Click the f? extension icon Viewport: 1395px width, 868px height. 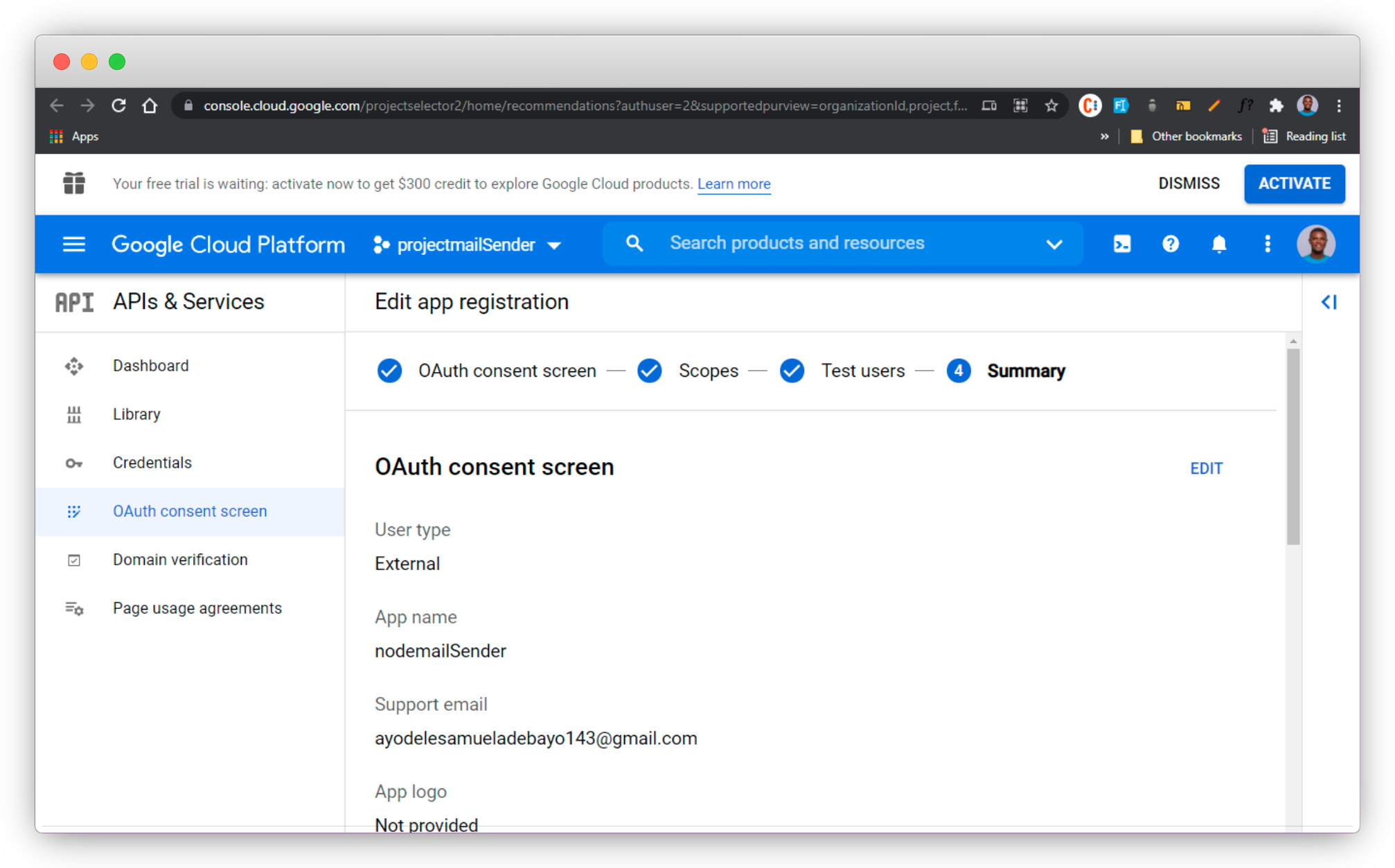[1245, 106]
